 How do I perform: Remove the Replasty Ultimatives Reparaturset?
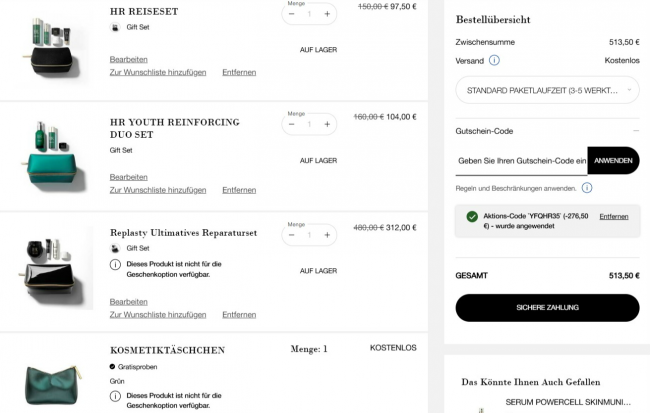[239, 315]
